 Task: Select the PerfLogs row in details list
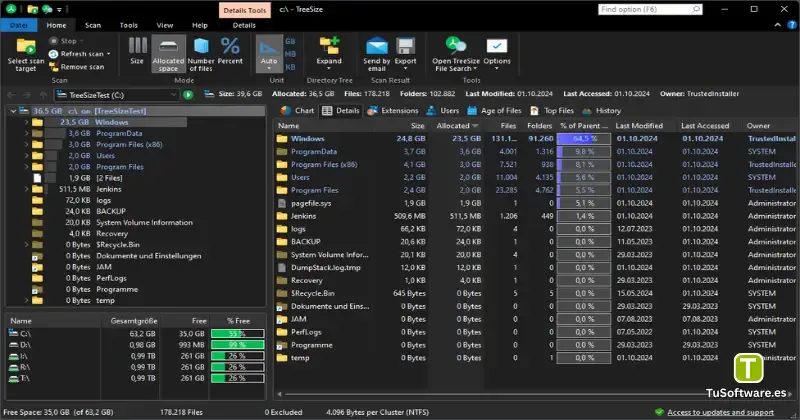point(536,332)
